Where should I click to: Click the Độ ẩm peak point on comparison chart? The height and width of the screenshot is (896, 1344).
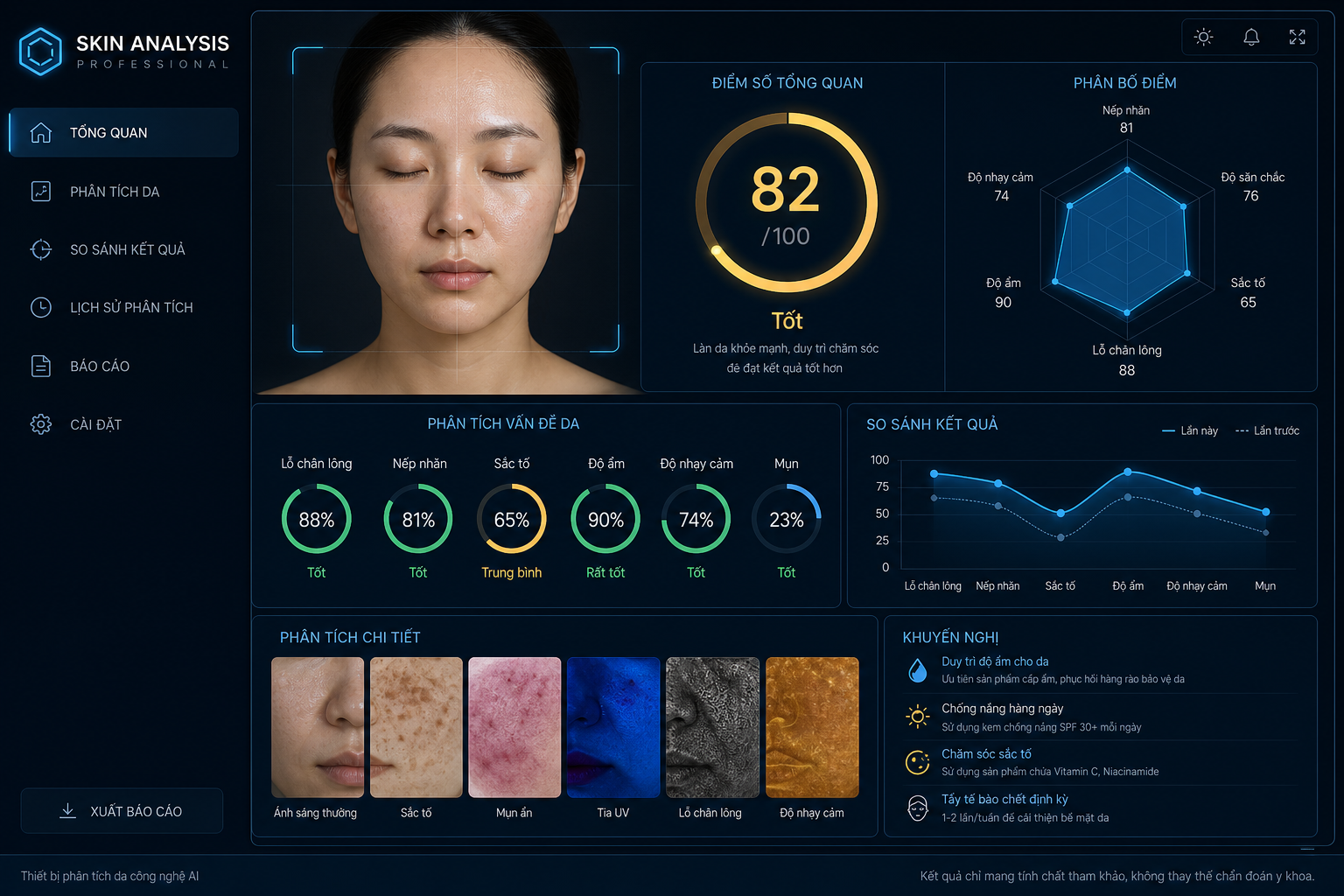(1128, 472)
